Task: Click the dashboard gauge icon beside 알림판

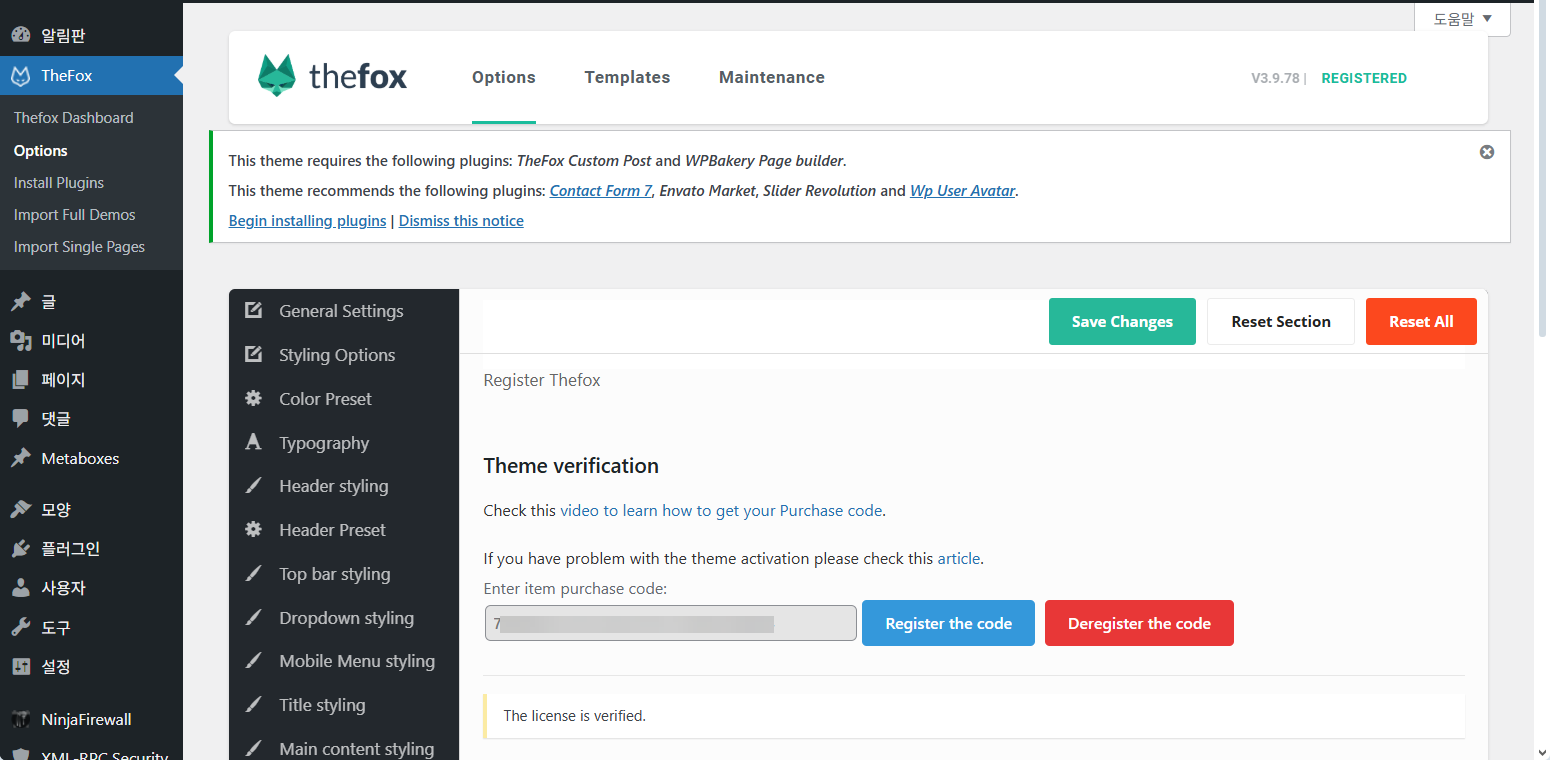Action: 20,36
